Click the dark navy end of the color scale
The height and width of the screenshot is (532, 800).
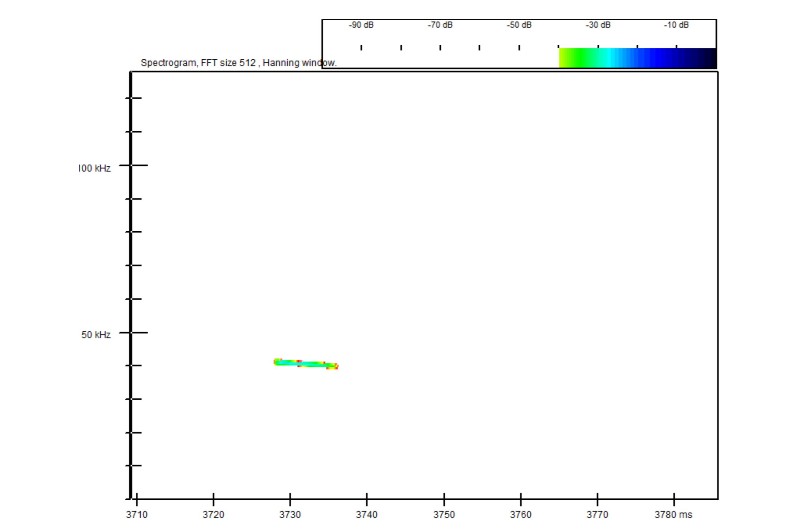coord(703,58)
